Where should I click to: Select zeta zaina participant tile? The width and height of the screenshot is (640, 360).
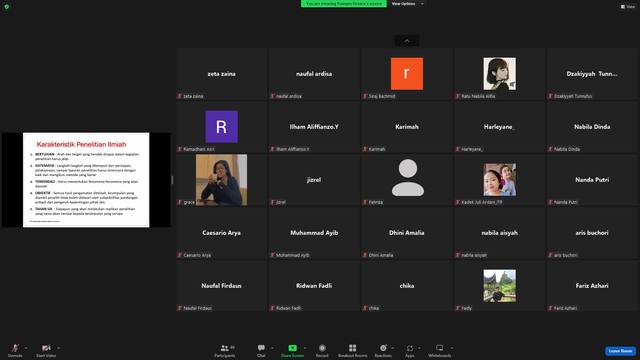[x=222, y=74]
